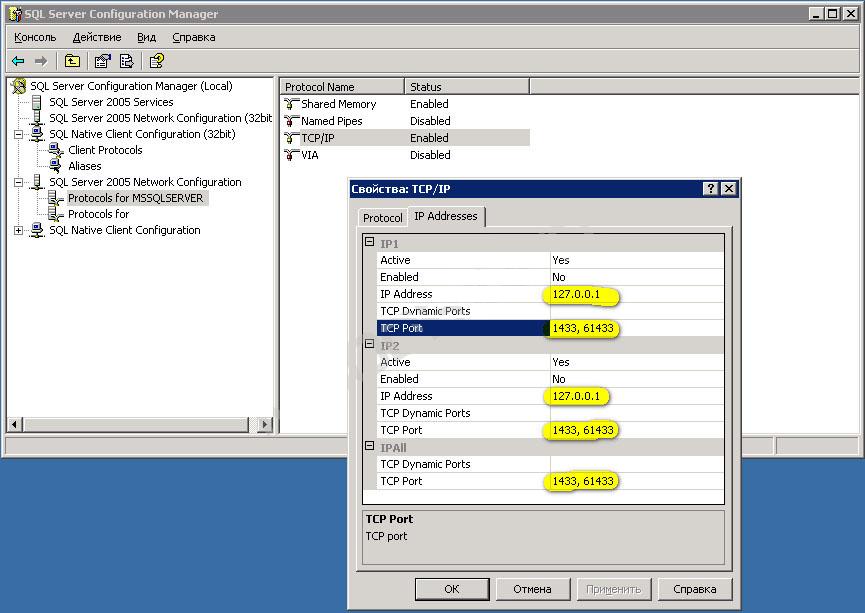Open Properties from the toolbar icon
865x613 pixels.
click(102, 61)
